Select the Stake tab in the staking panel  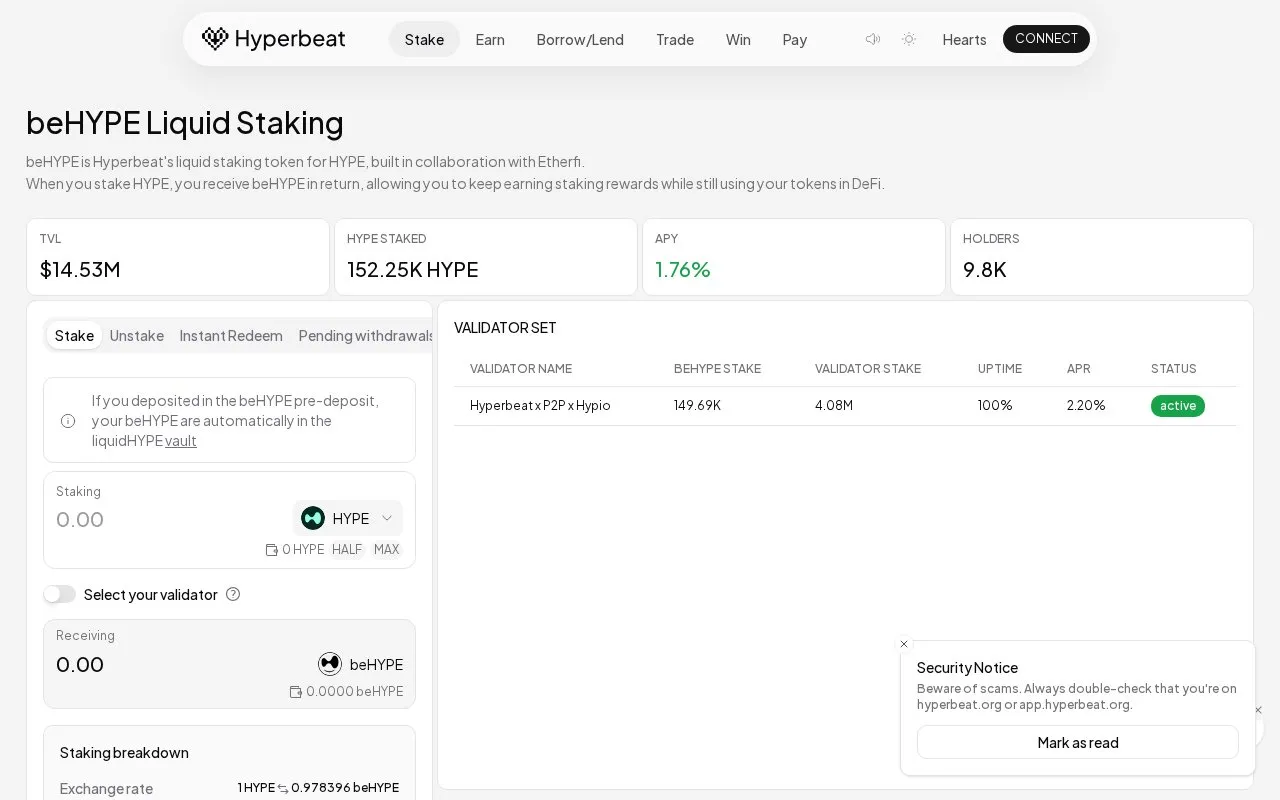(74, 335)
